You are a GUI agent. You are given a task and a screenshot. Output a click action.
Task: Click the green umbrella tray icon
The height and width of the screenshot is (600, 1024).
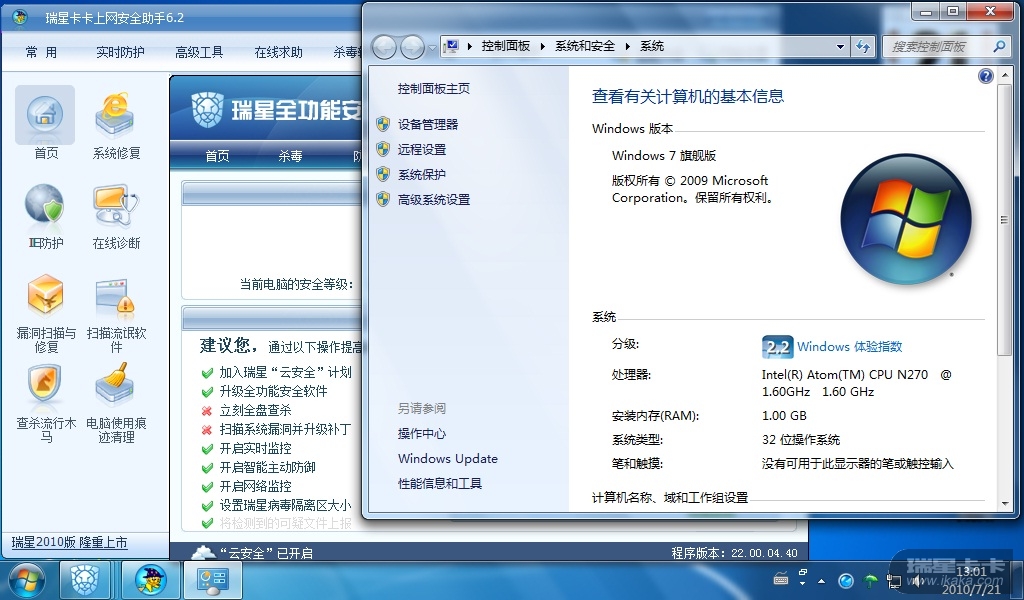[871, 580]
